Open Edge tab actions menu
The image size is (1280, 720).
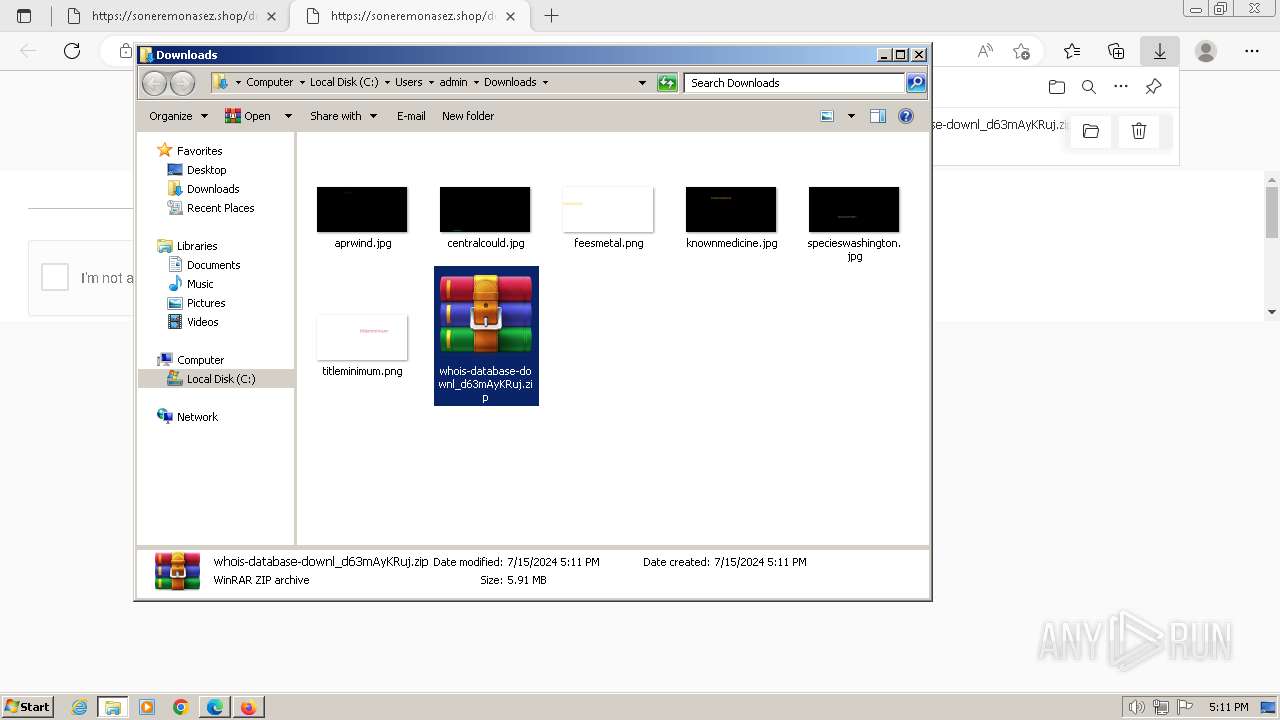[x=25, y=16]
